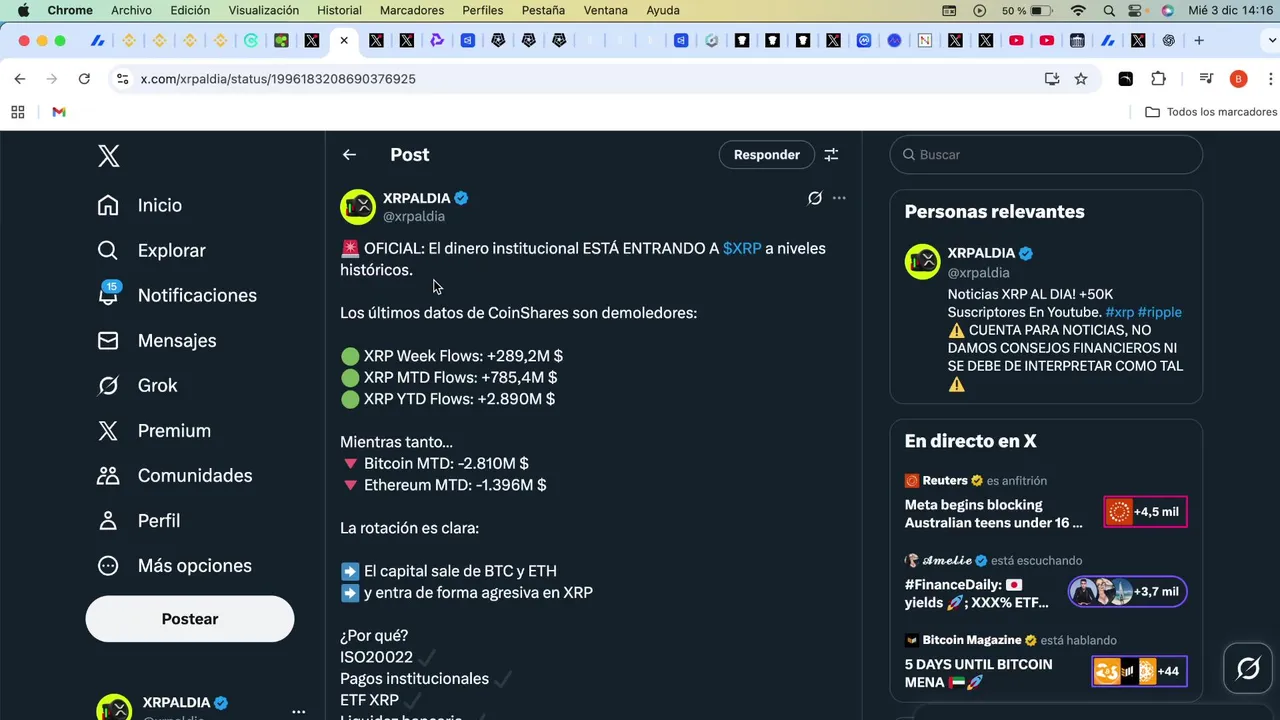The image size is (1280, 720).
Task: Click Grok explain icon on post
Action: [815, 198]
